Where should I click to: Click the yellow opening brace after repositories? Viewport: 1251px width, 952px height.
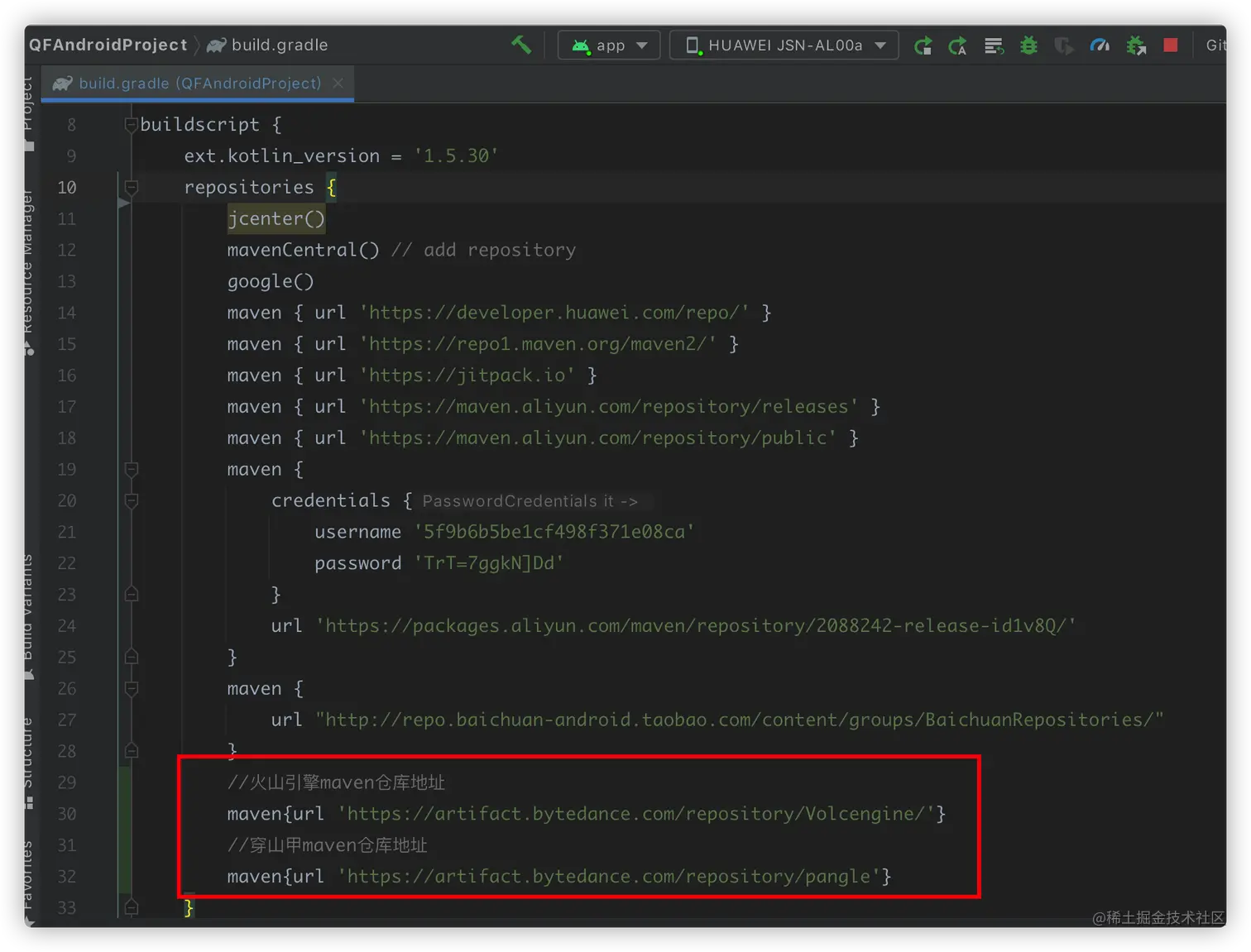[x=331, y=187]
